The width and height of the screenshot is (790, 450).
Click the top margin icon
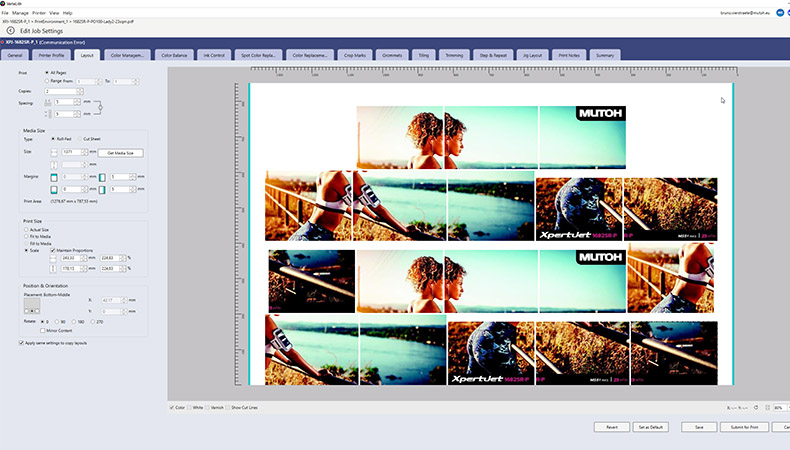54,177
